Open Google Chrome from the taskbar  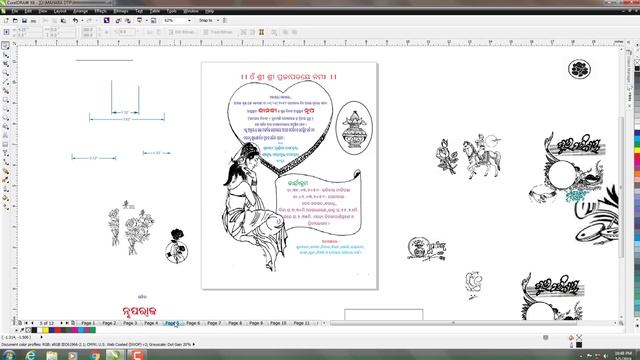tap(94, 355)
